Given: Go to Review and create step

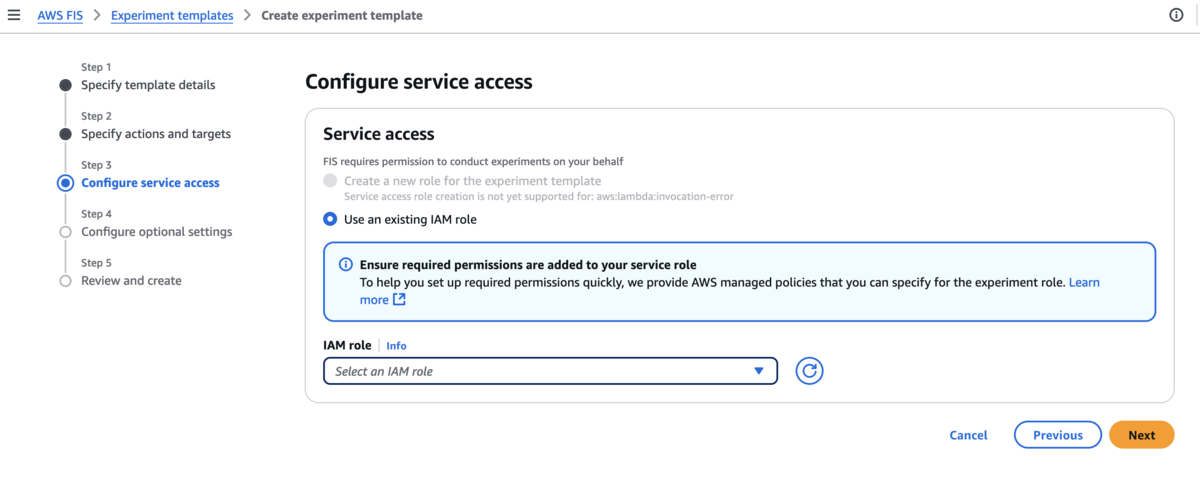Looking at the screenshot, I should [131, 281].
